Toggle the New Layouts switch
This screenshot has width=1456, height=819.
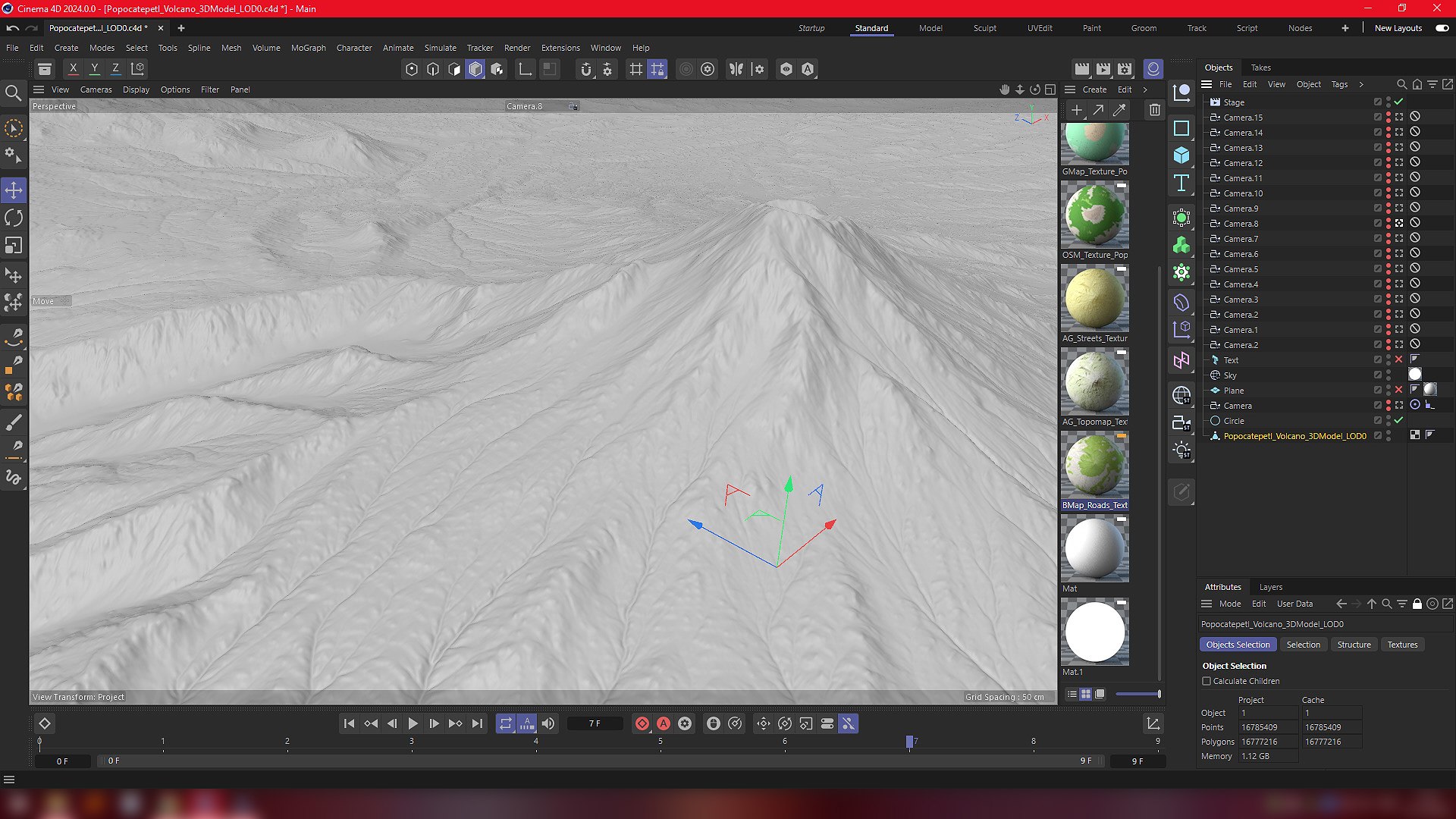click(x=1442, y=28)
